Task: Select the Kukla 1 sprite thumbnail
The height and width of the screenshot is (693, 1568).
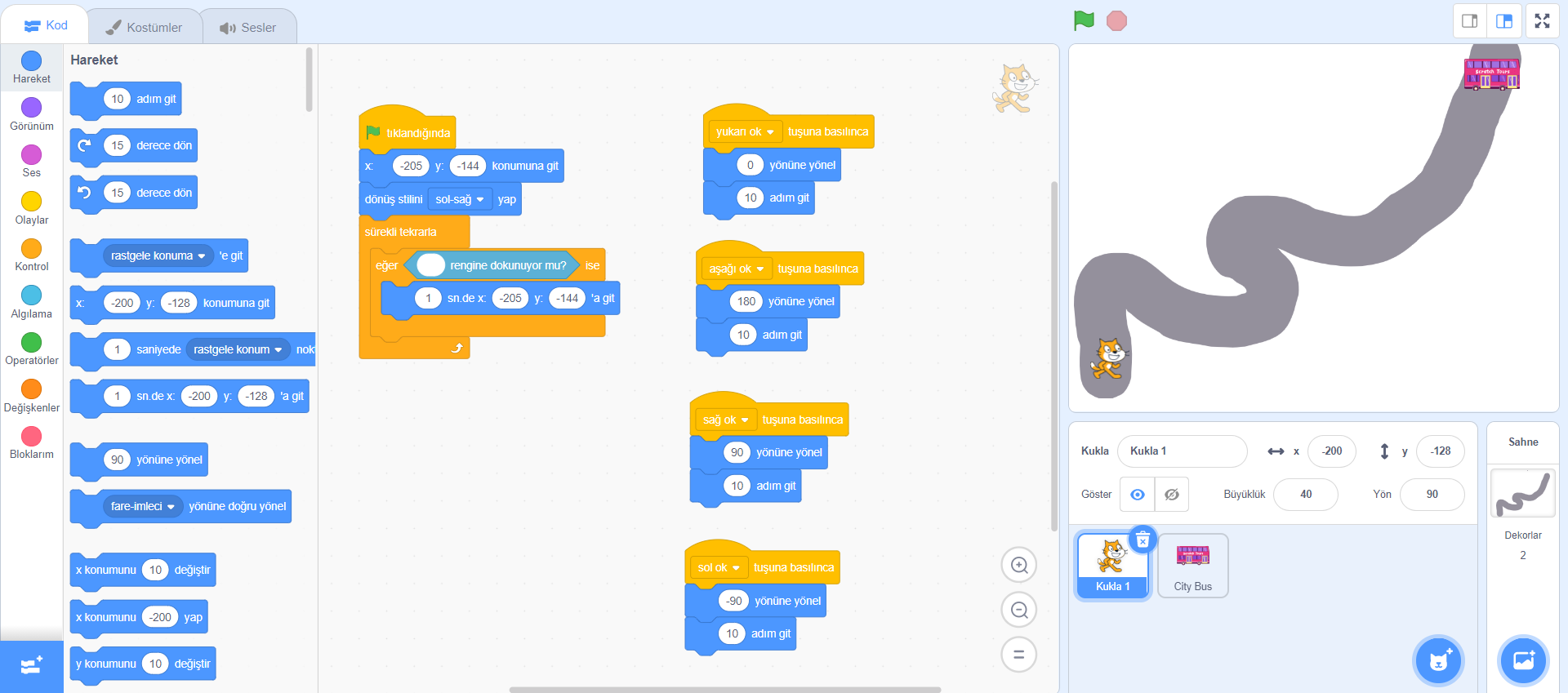Action: [1113, 566]
